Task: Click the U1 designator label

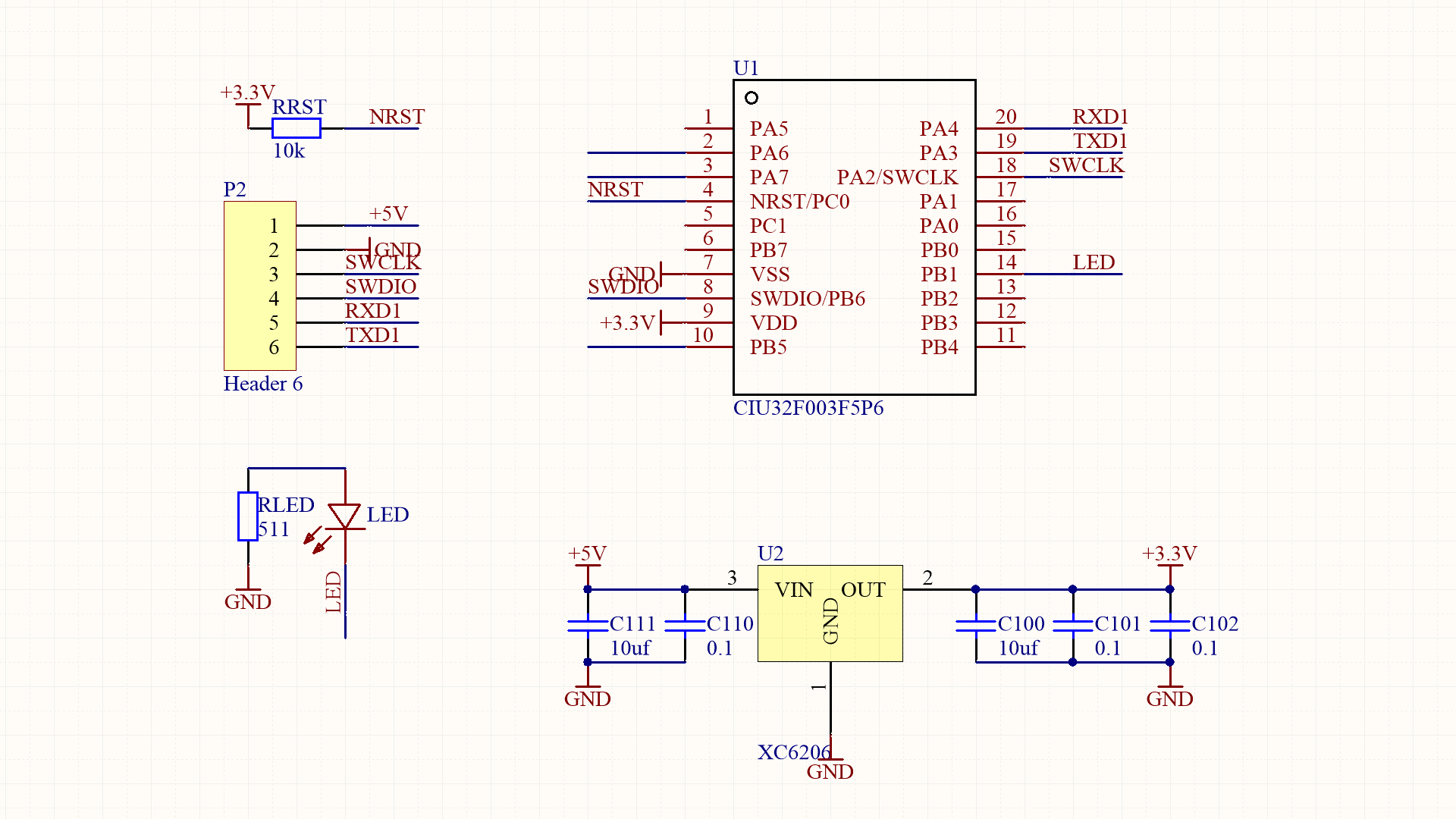Action: 746,68
